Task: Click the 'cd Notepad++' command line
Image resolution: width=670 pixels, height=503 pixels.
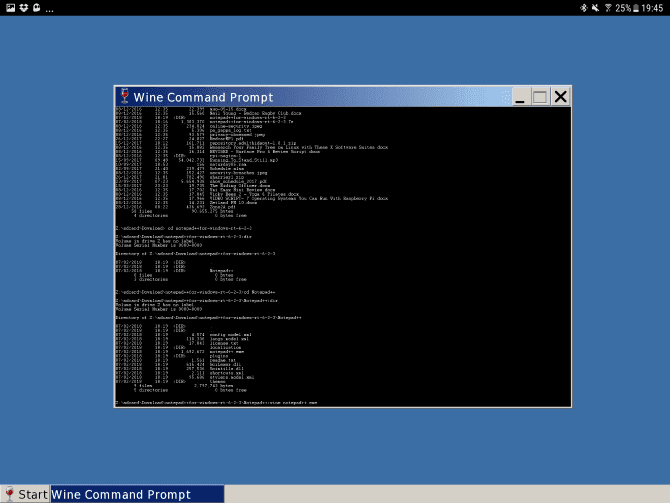Action: tap(195, 292)
